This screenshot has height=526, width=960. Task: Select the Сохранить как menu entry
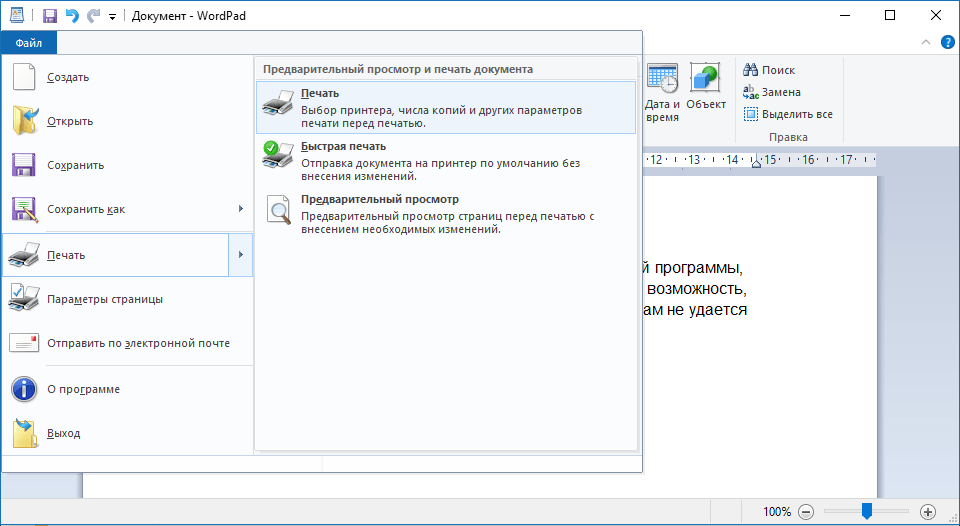click(116, 209)
